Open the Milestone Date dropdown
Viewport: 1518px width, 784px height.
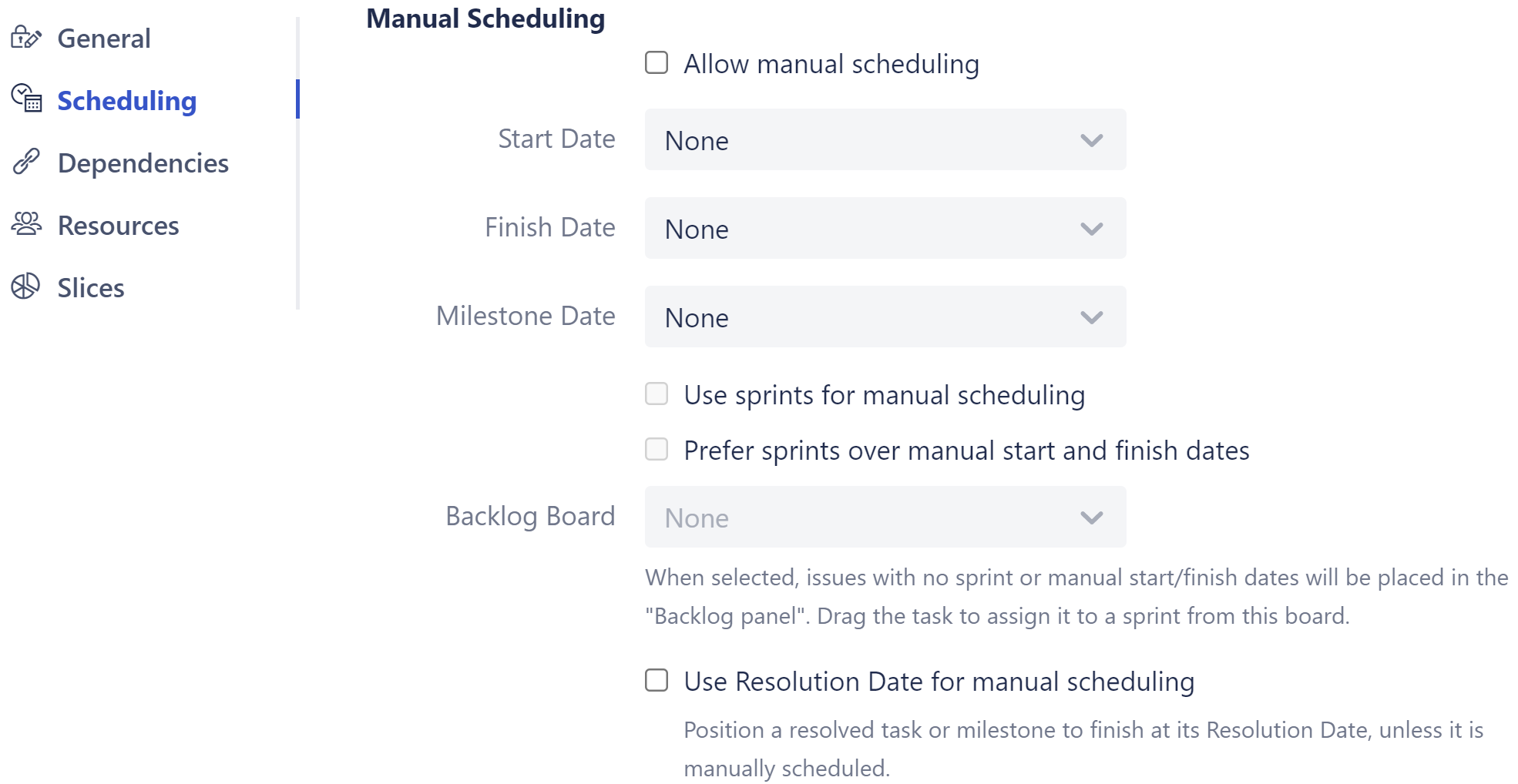tap(885, 317)
